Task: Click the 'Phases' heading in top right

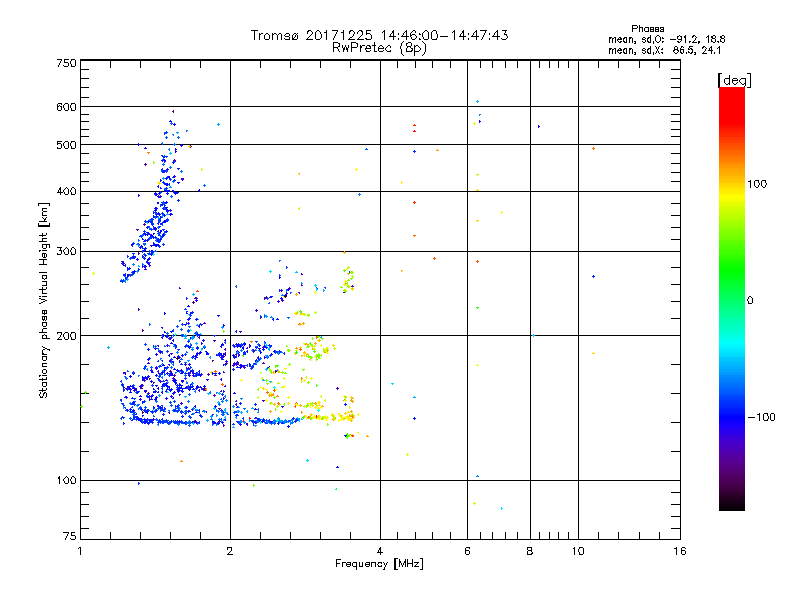Action: point(647,29)
